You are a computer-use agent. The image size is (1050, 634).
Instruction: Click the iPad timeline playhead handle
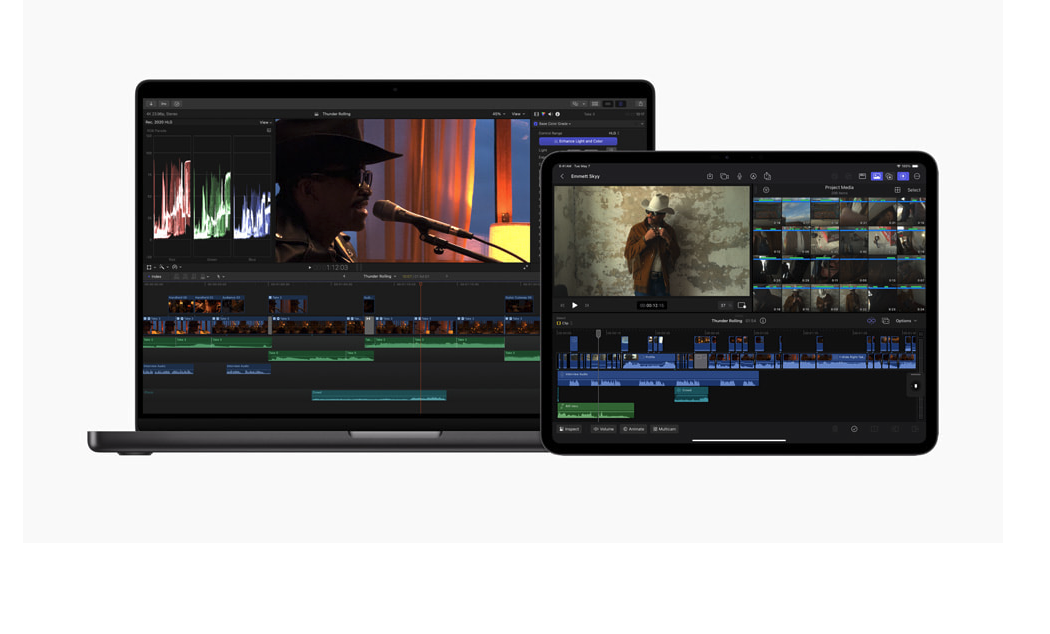tap(598, 333)
